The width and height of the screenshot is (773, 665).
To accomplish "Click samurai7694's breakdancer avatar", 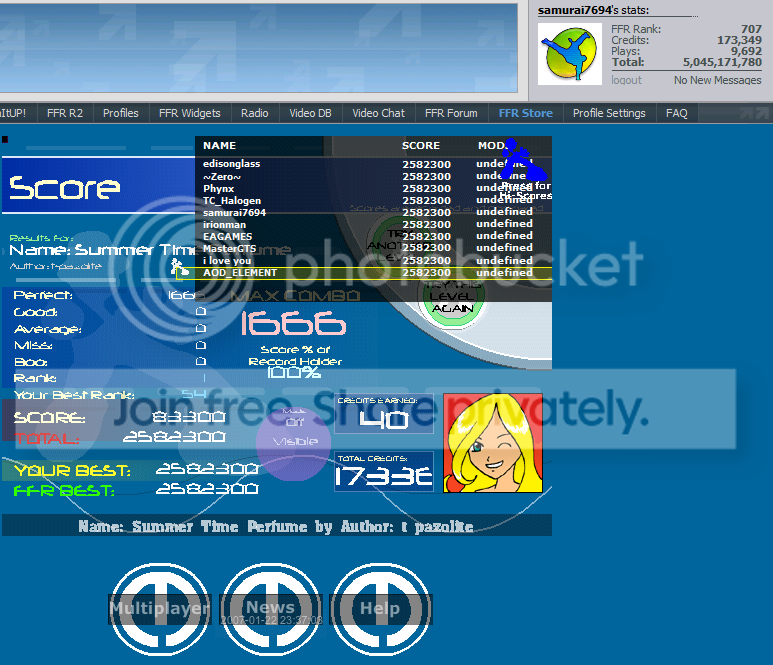I will 569,54.
